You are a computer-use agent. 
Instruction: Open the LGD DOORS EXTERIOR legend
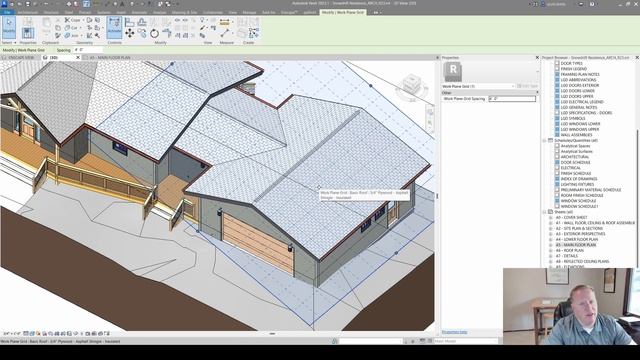pyautogui.click(x=580, y=85)
